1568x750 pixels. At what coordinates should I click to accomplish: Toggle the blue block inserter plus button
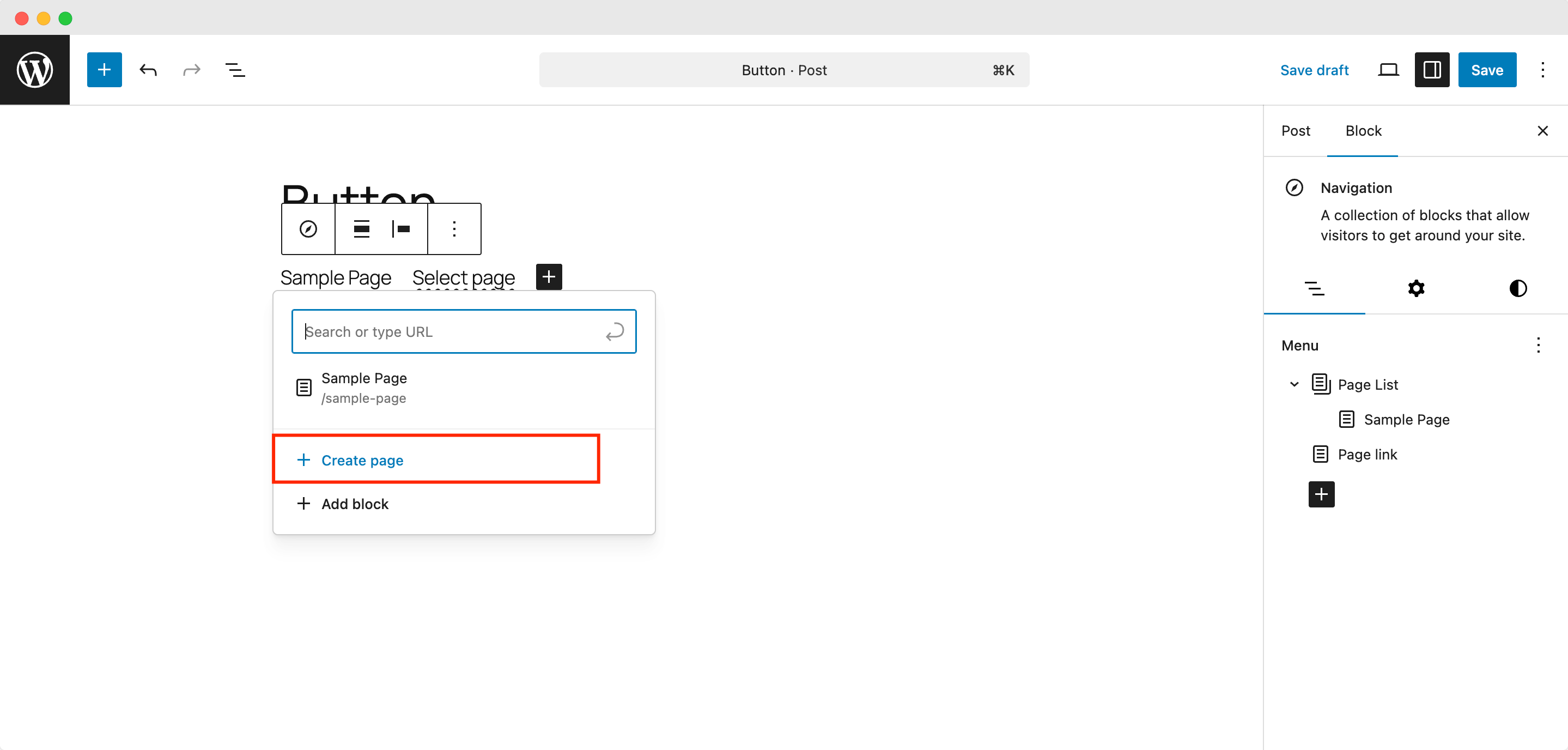(x=104, y=70)
